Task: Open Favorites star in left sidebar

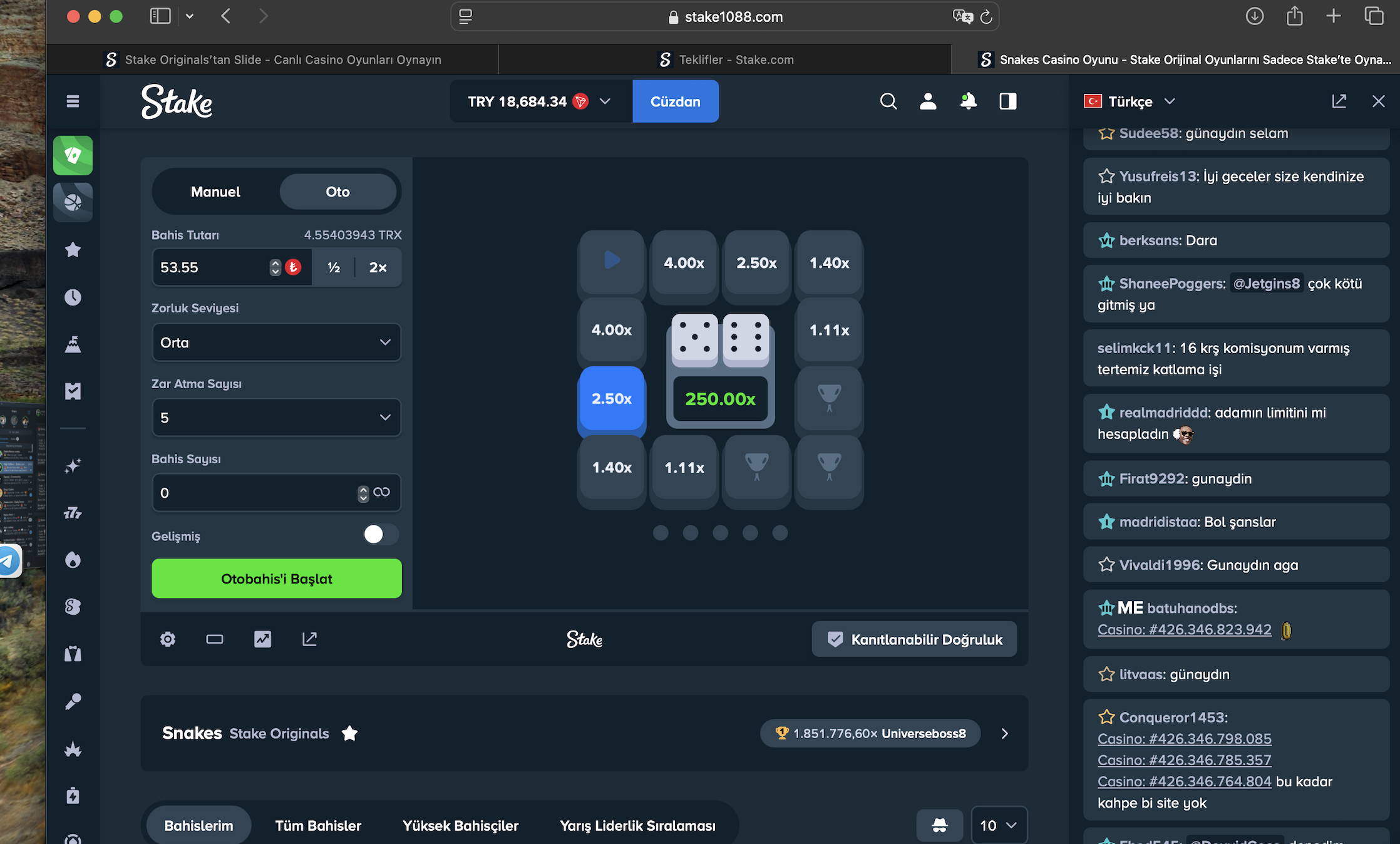Action: tap(73, 250)
